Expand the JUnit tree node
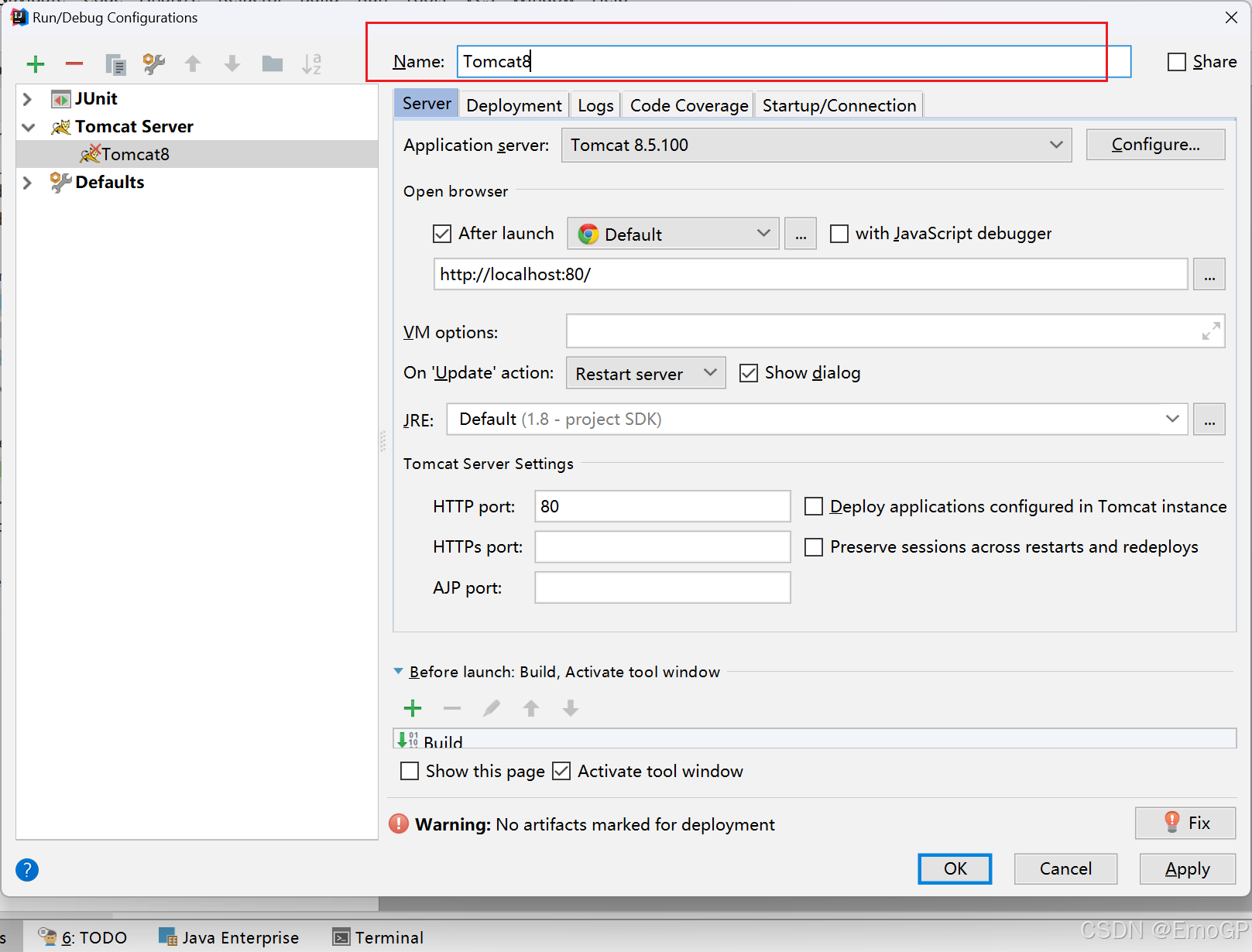Image resolution: width=1252 pixels, height=952 pixels. pyautogui.click(x=28, y=99)
